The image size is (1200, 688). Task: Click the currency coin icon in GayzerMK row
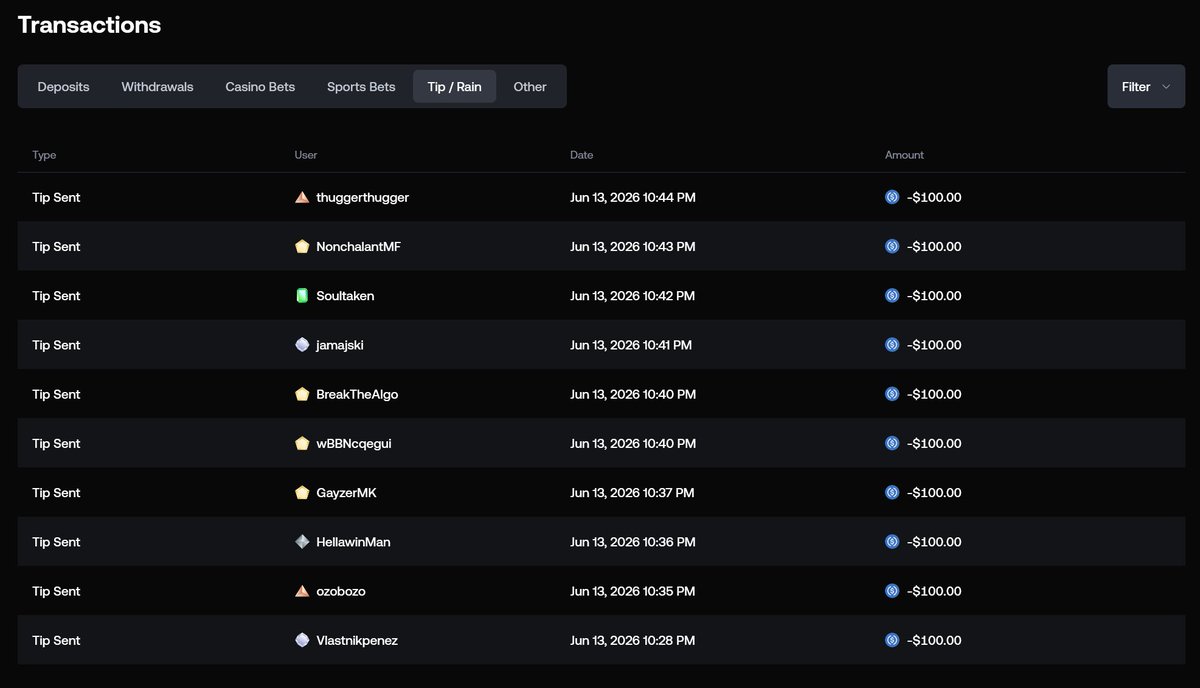click(x=892, y=493)
